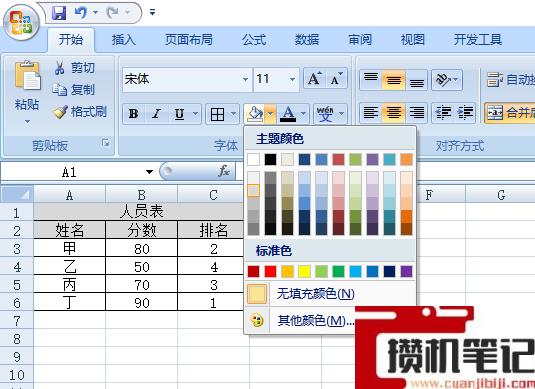Open text orientation options
Image resolution: width=535 pixels, height=389 pixels.
pyautogui.click(x=447, y=80)
